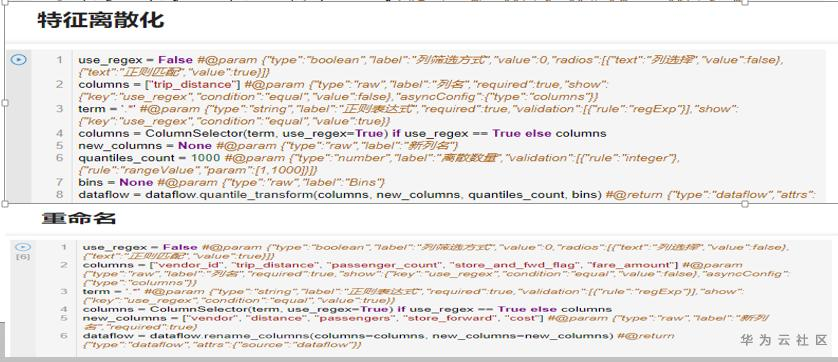
Task: Click line number 7 in 特征离散化 cell
Action: [x=59, y=182]
